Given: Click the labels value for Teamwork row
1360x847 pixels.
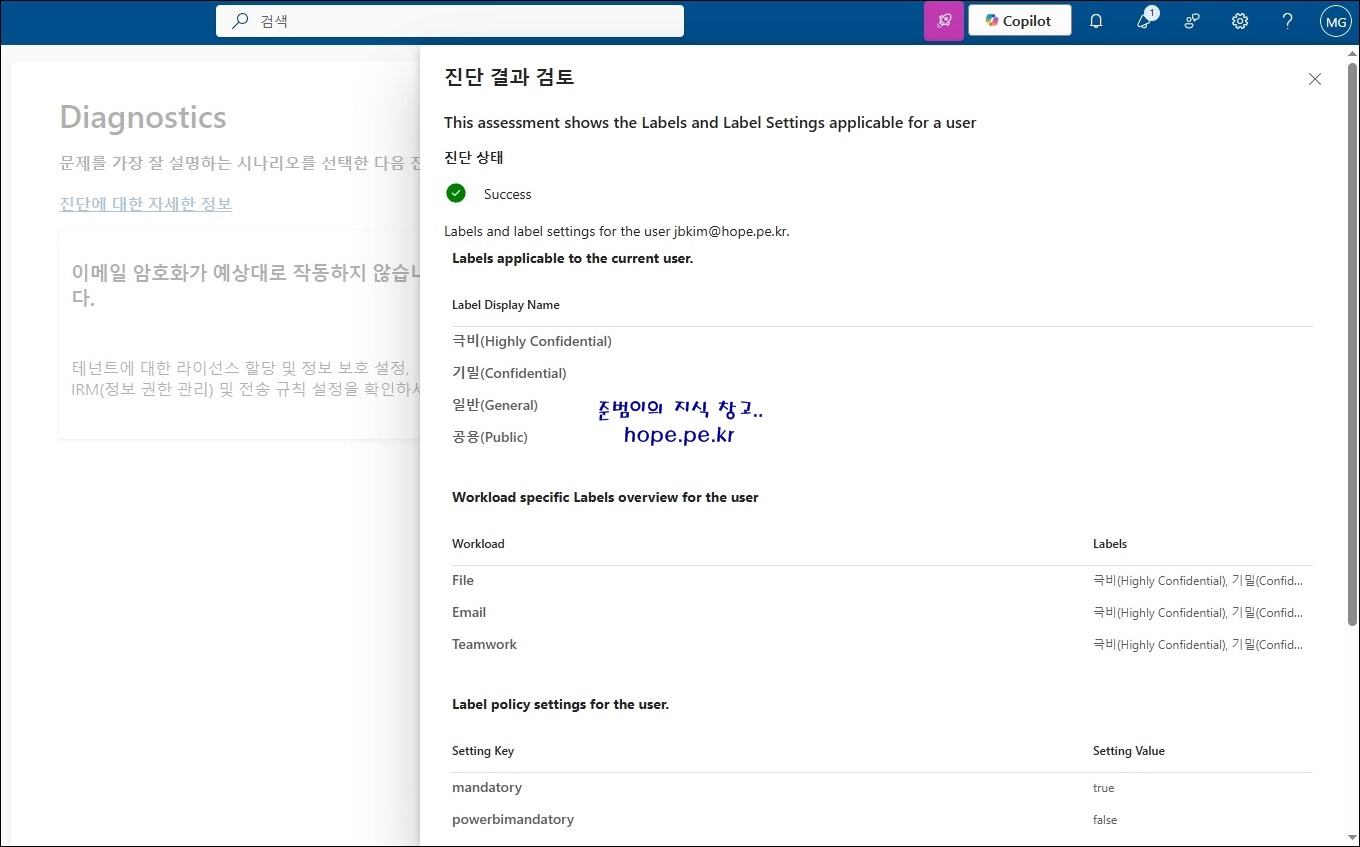Looking at the screenshot, I should pos(1198,645).
